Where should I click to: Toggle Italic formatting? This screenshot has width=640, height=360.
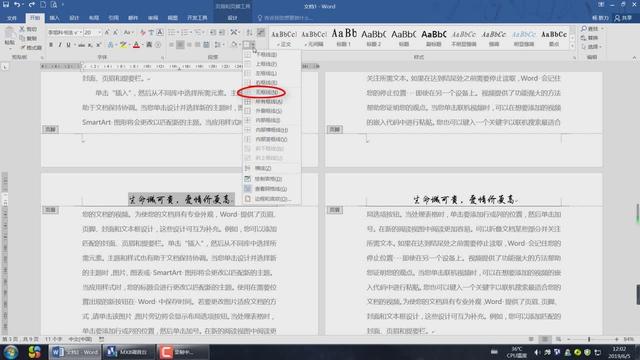[60, 45]
